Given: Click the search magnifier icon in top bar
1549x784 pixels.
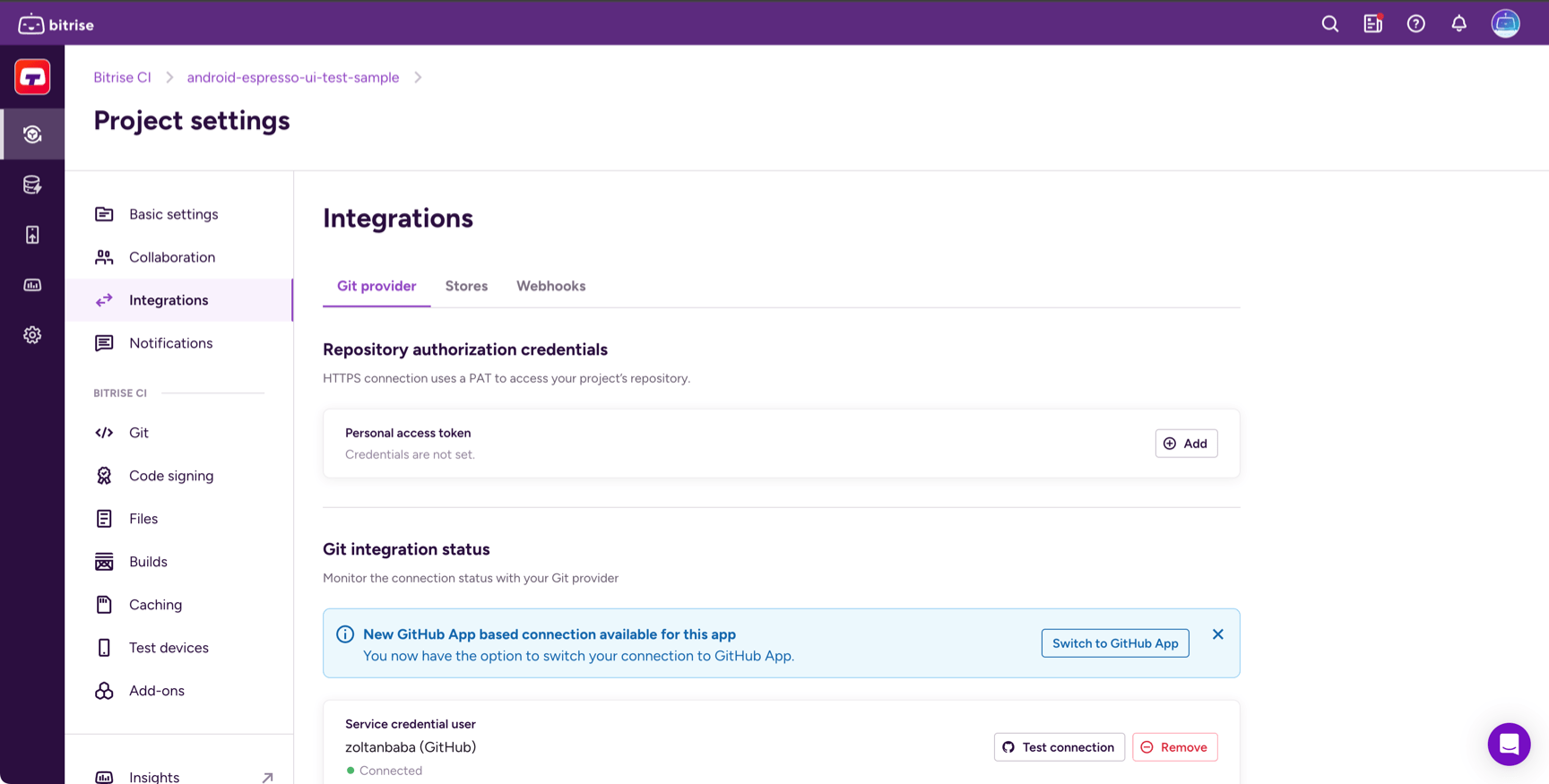Looking at the screenshot, I should (1330, 24).
